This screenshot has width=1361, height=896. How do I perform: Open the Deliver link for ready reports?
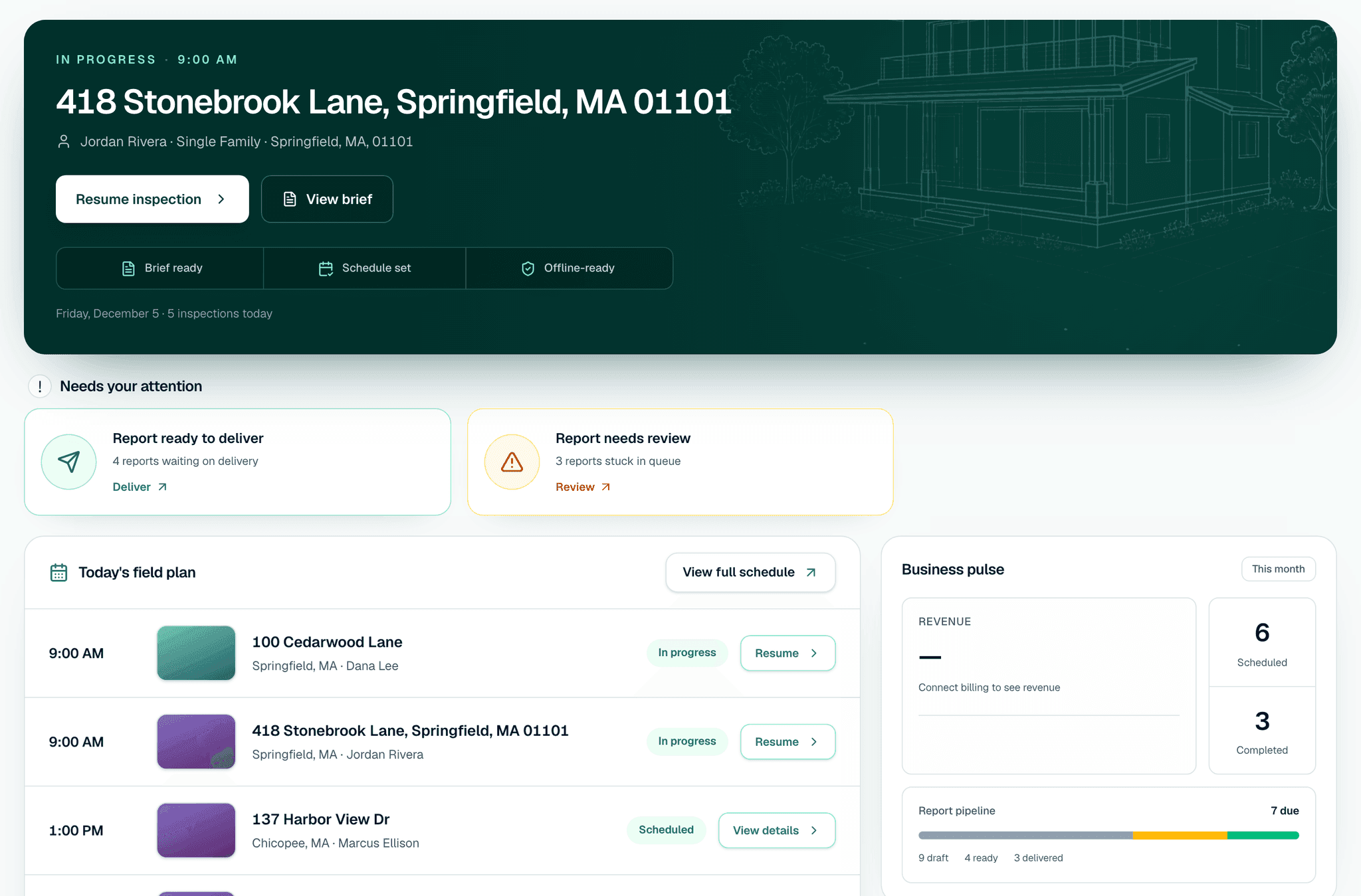coord(140,488)
